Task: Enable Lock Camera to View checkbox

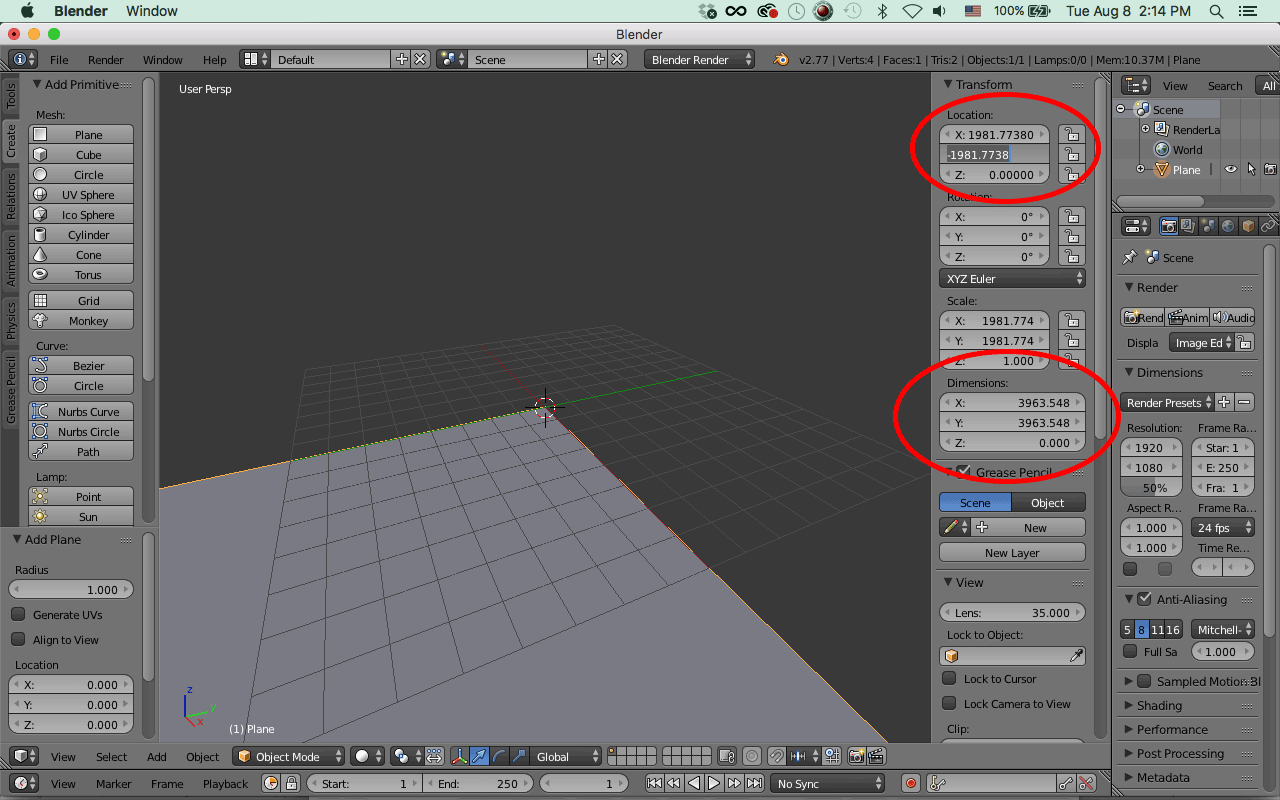Action: 949,703
